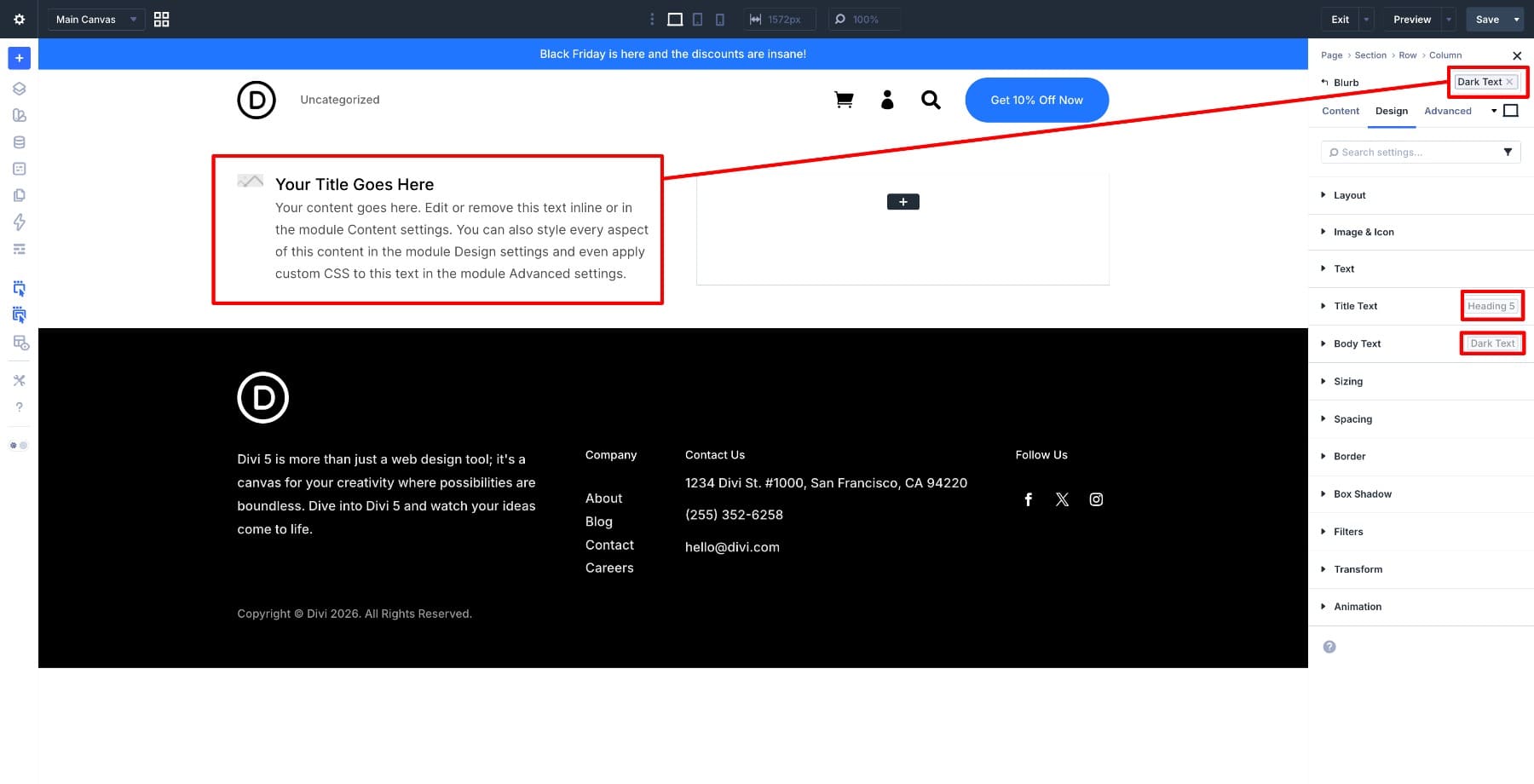Image resolution: width=1534 pixels, height=784 pixels.
Task: Expand the Filters settings group
Action: pyautogui.click(x=1421, y=531)
